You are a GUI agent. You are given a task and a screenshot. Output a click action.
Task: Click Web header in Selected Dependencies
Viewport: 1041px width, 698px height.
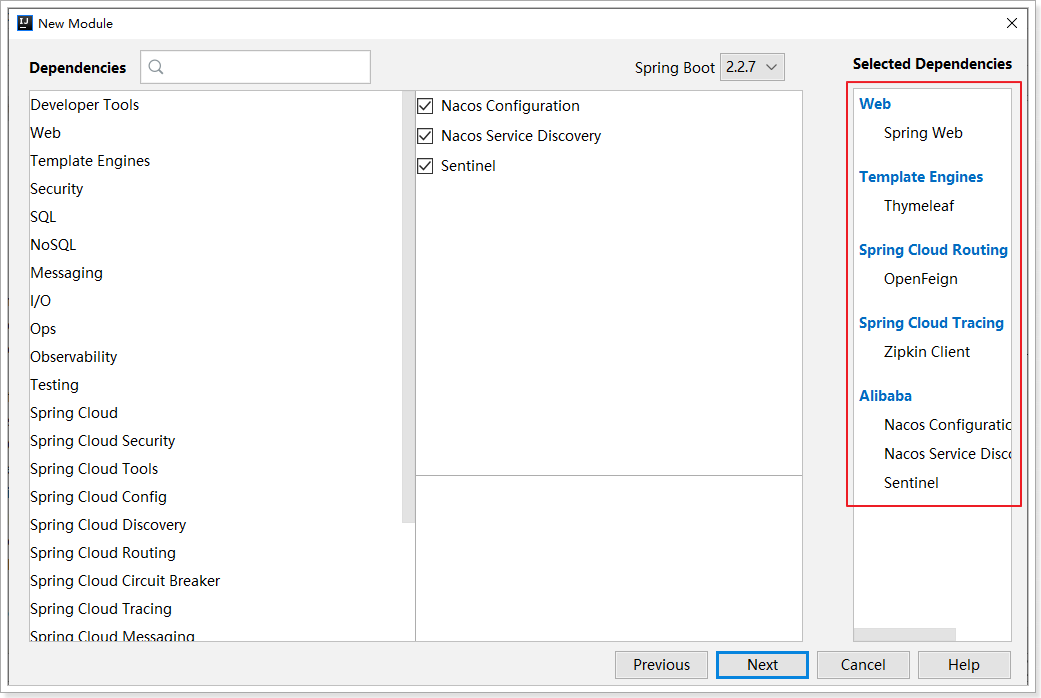pyautogui.click(x=874, y=104)
